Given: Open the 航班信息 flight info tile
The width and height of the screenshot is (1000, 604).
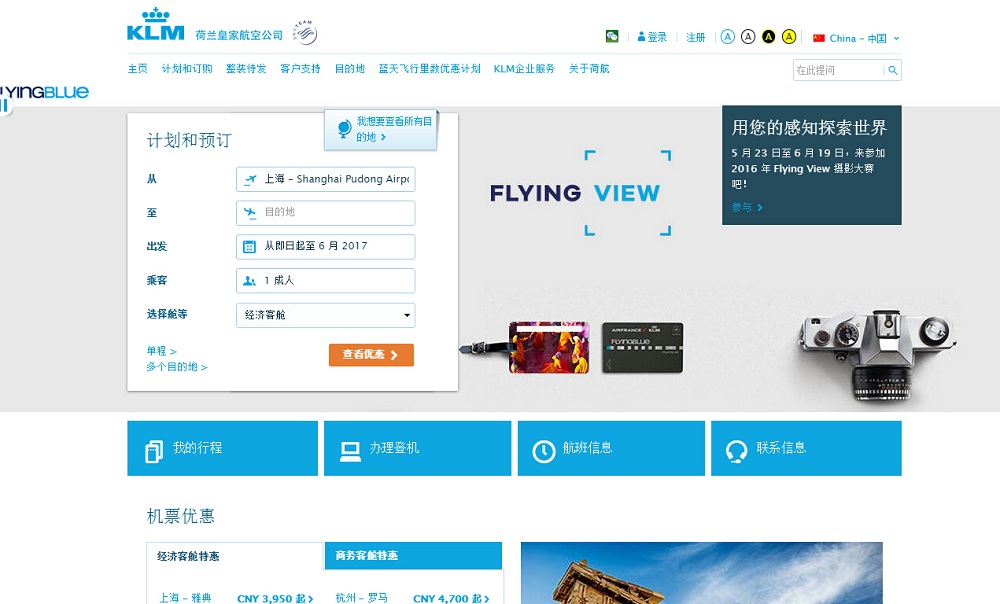Looking at the screenshot, I should tap(611, 448).
